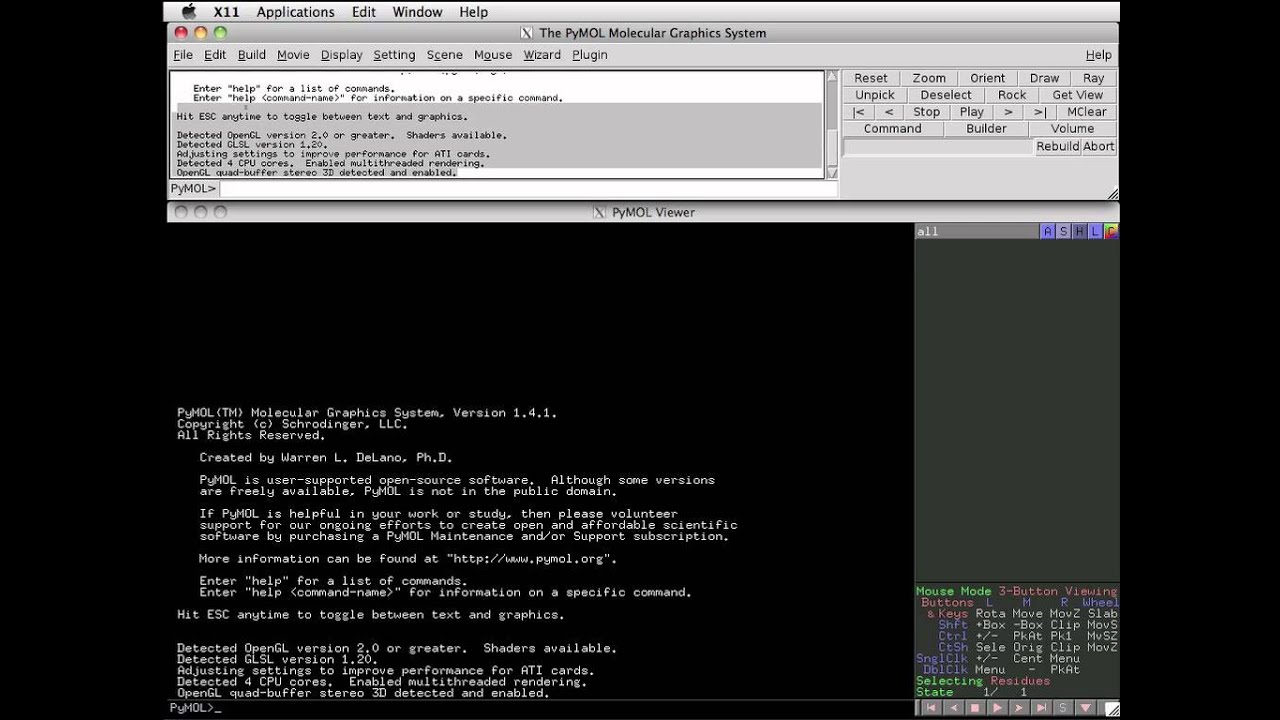Open PyMOL Help menu at right
Image resolution: width=1280 pixels, height=720 pixels.
[x=1098, y=55]
